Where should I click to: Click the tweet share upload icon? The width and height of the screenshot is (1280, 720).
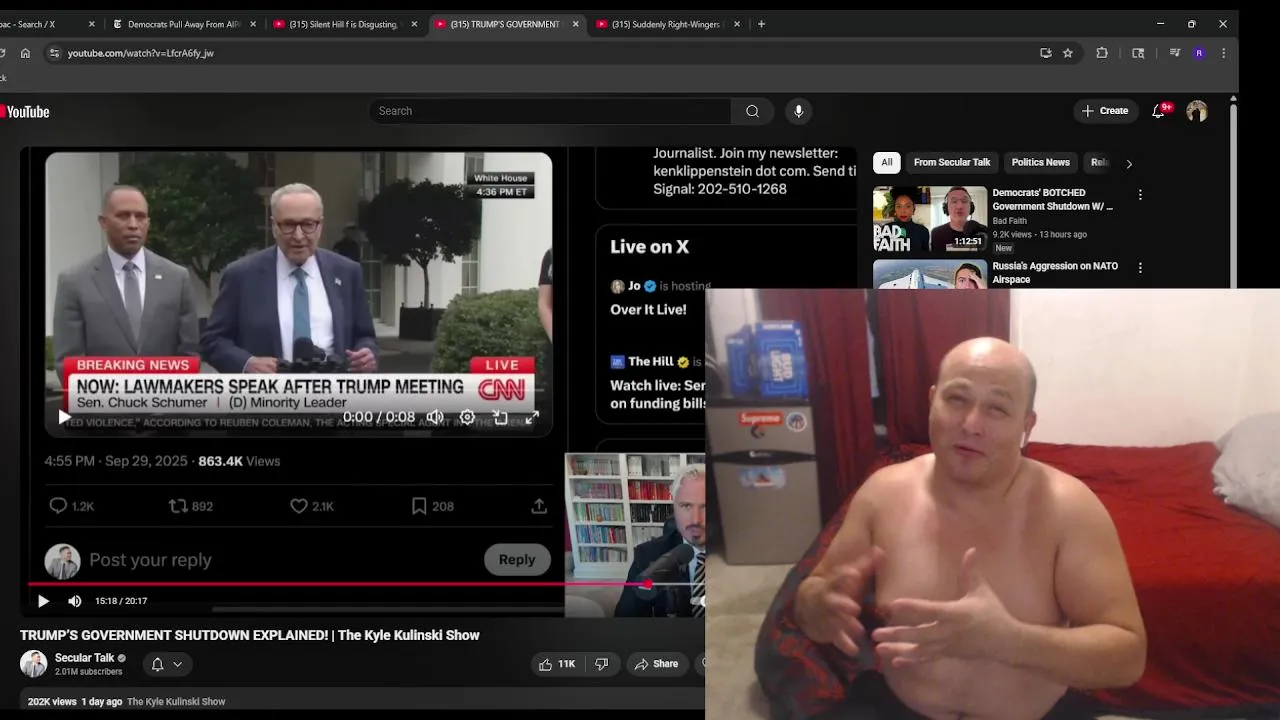coord(539,506)
